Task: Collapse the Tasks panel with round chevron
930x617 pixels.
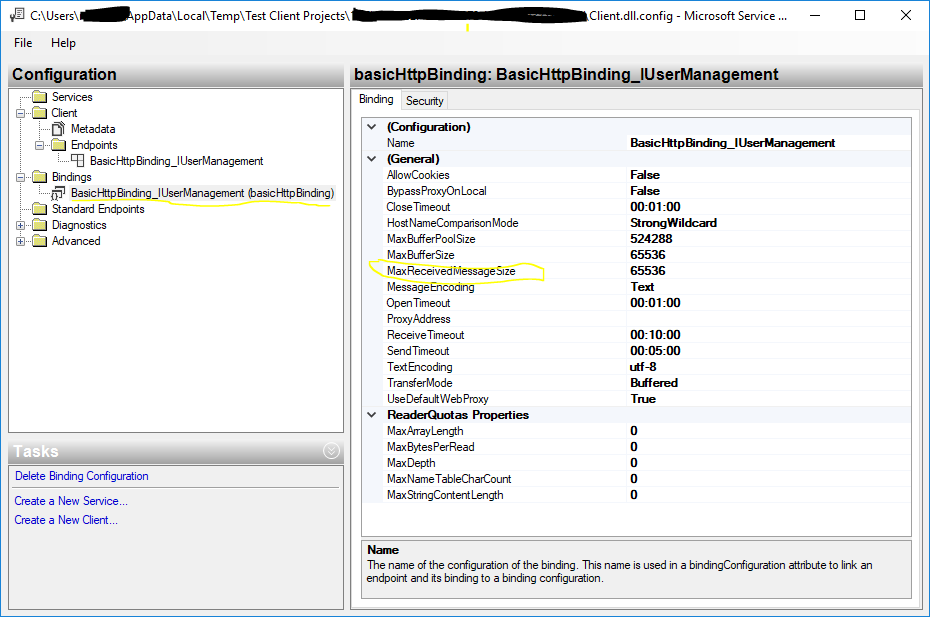Action: coord(331,451)
